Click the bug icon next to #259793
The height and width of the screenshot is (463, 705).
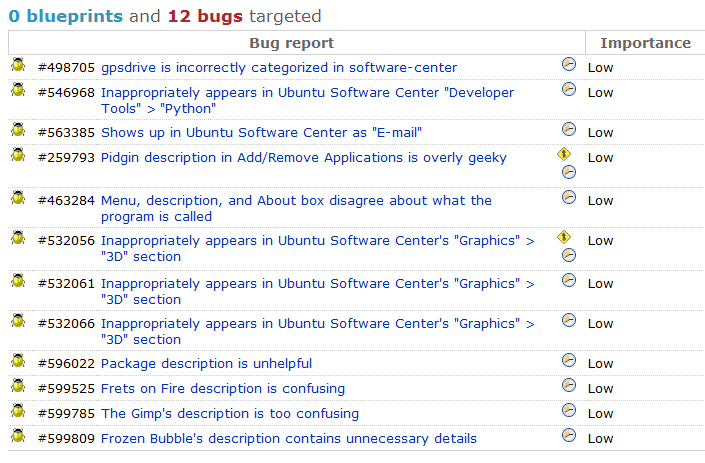pyautogui.click(x=18, y=155)
